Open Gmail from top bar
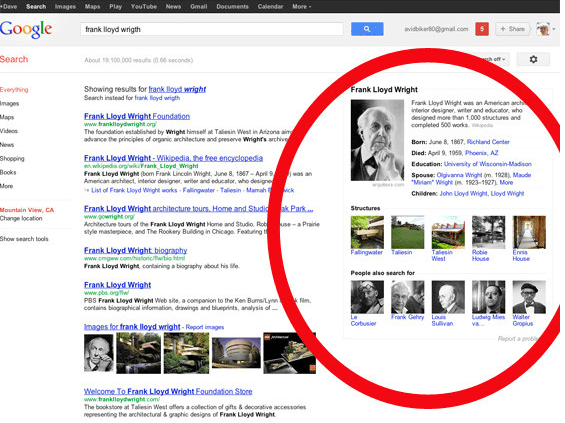565x423 pixels. (x=199, y=6)
